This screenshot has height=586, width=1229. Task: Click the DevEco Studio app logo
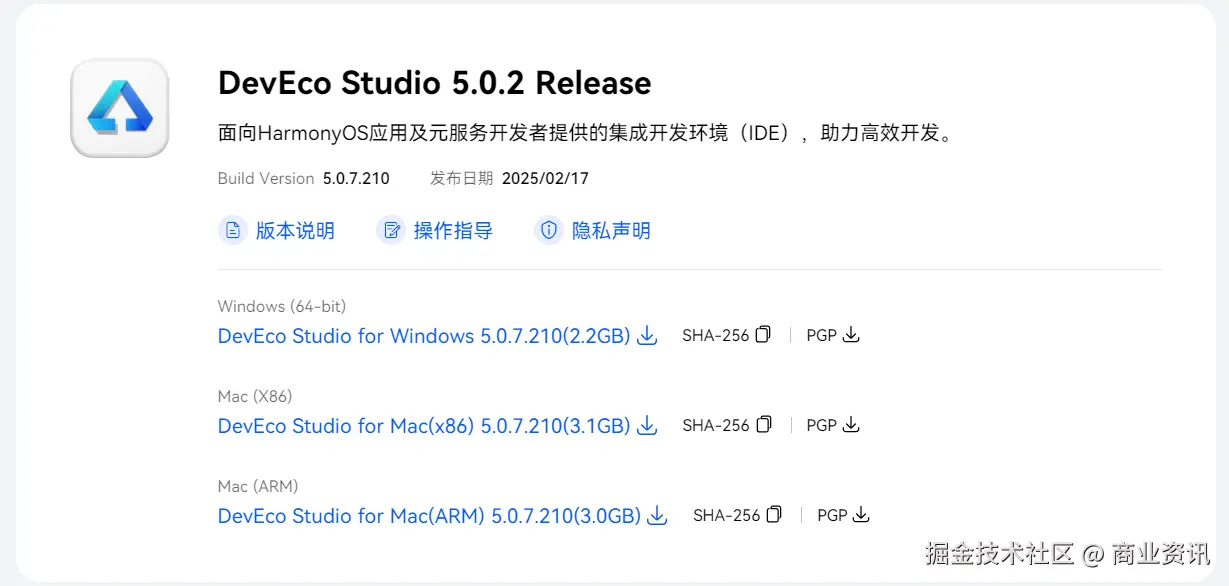(119, 108)
